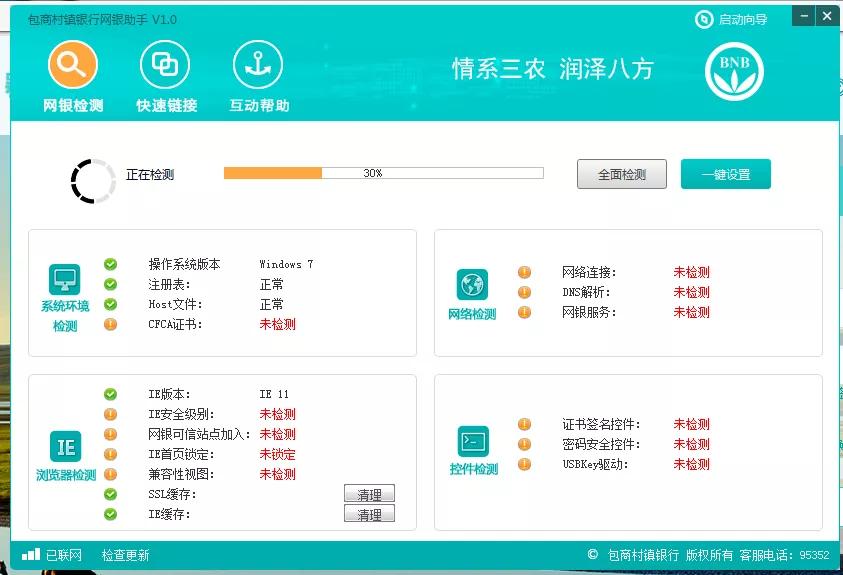Click green check beside 注册表

pos(110,284)
